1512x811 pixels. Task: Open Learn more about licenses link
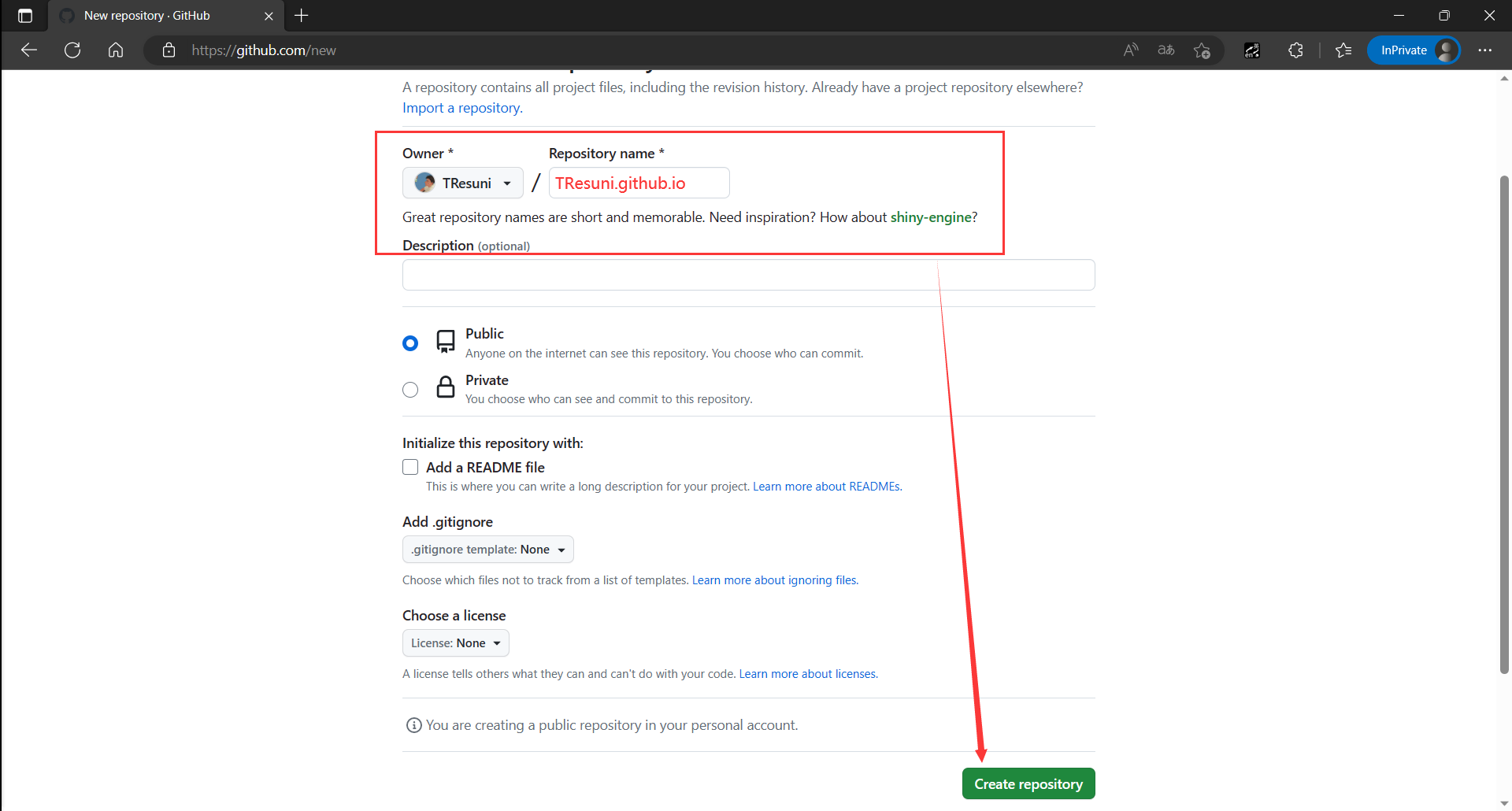808,674
